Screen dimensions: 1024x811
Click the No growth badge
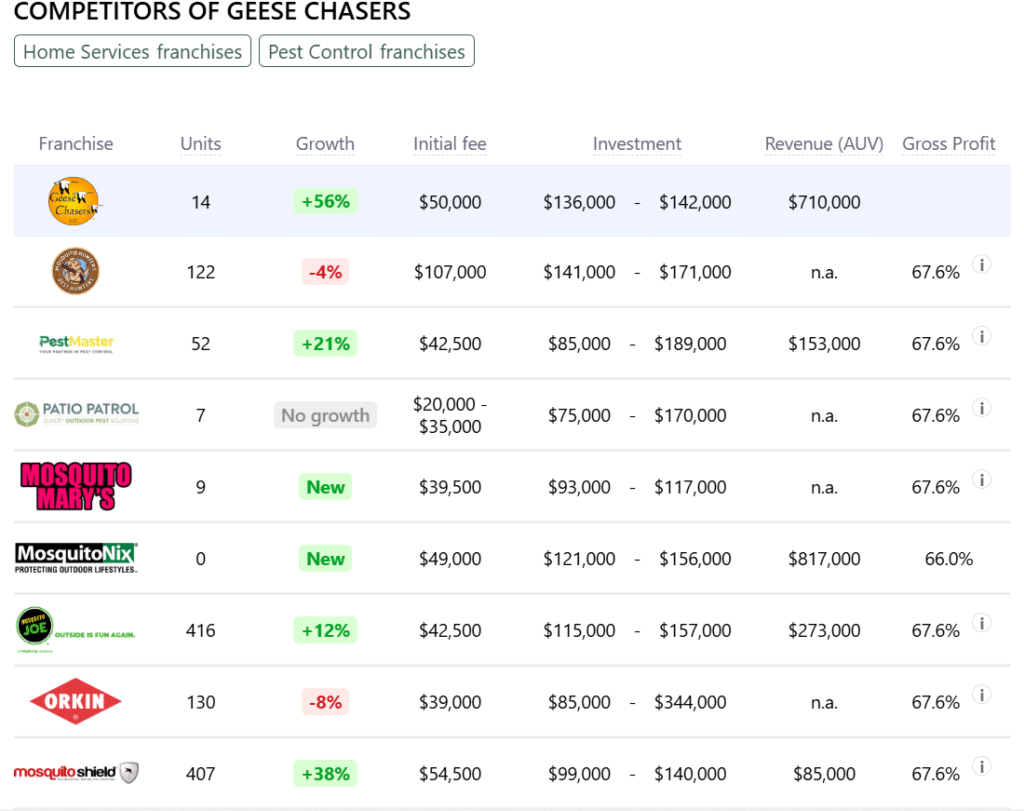pos(325,415)
